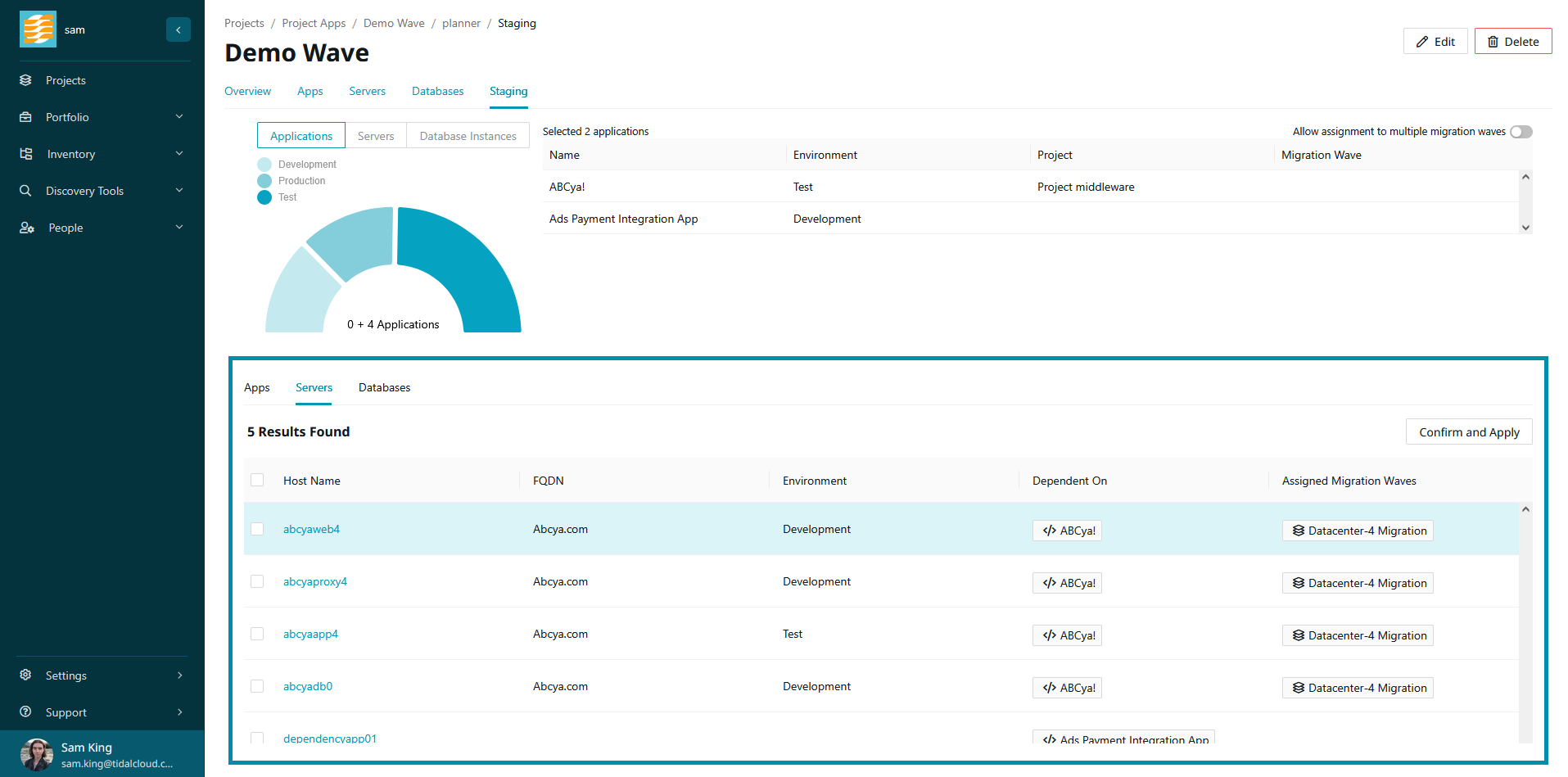Click the Support question mark icon

[25, 712]
